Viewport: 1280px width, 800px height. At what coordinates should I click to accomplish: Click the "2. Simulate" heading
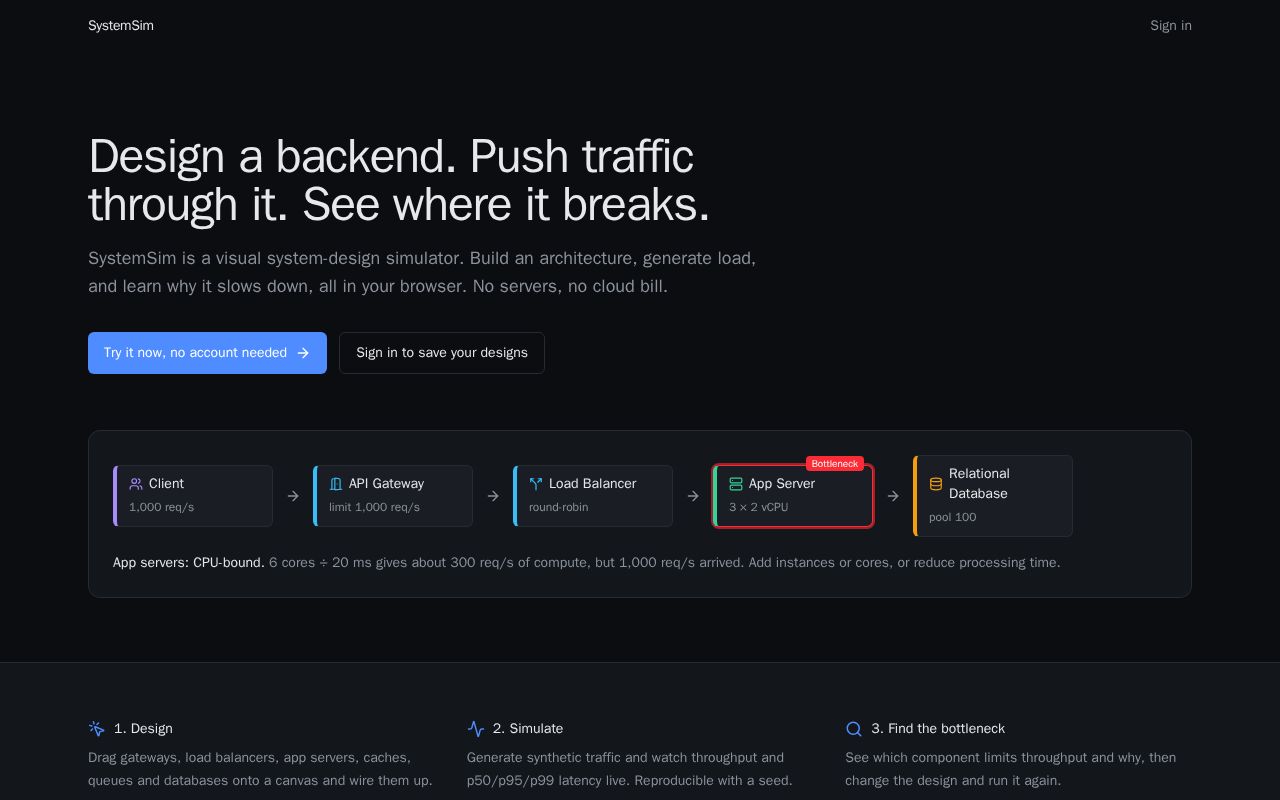pos(528,729)
